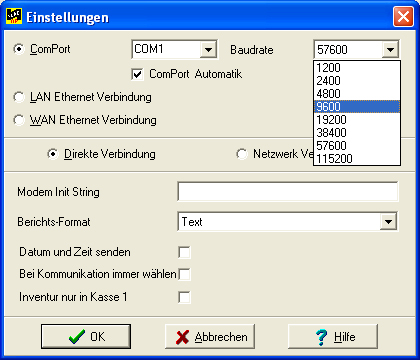420x360 pixels.
Task: Cancel with the Abbrechen button
Action: pyautogui.click(x=210, y=337)
